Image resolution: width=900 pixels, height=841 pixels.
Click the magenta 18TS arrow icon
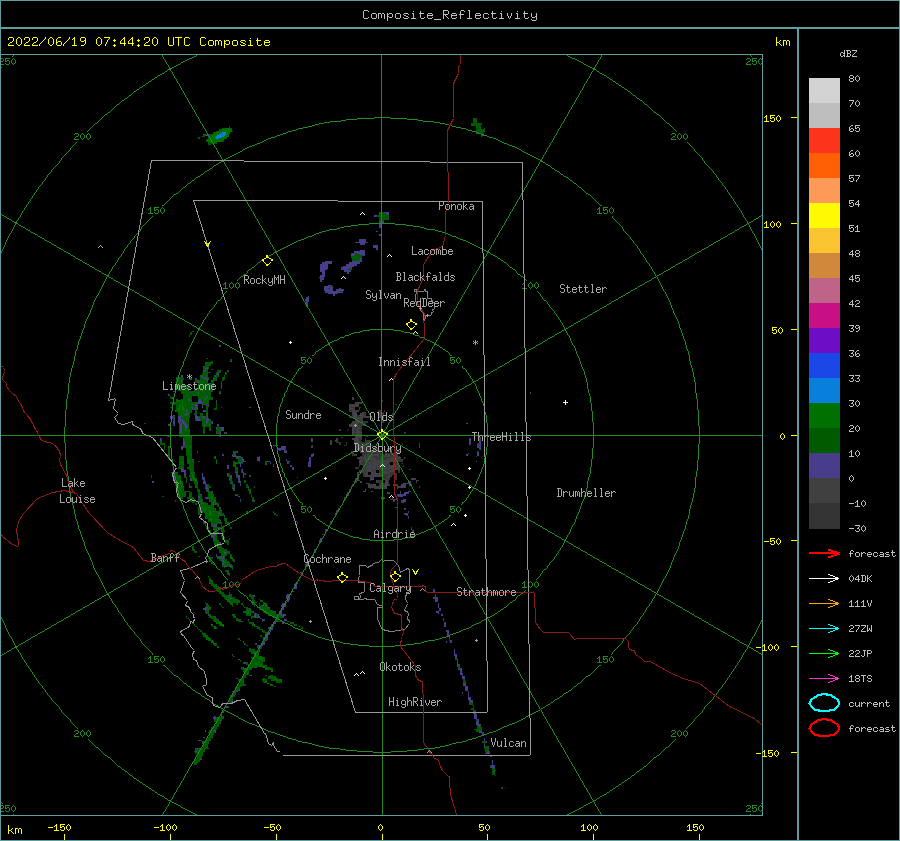pos(824,679)
